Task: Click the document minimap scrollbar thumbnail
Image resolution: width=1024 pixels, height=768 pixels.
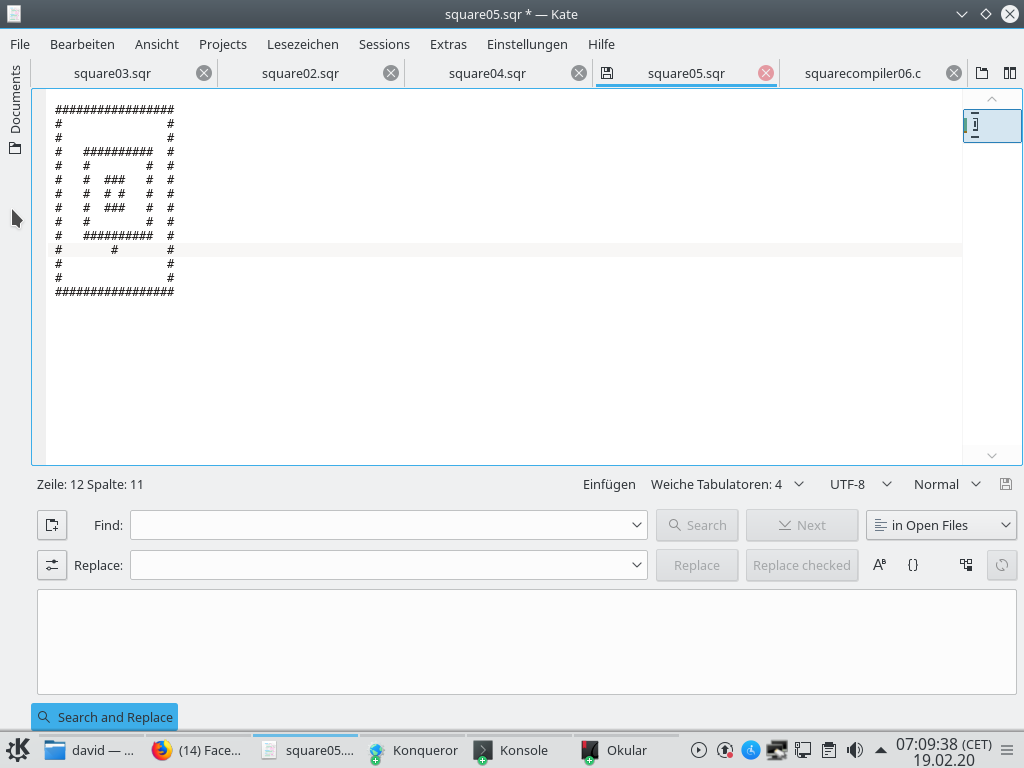Action: (x=991, y=126)
